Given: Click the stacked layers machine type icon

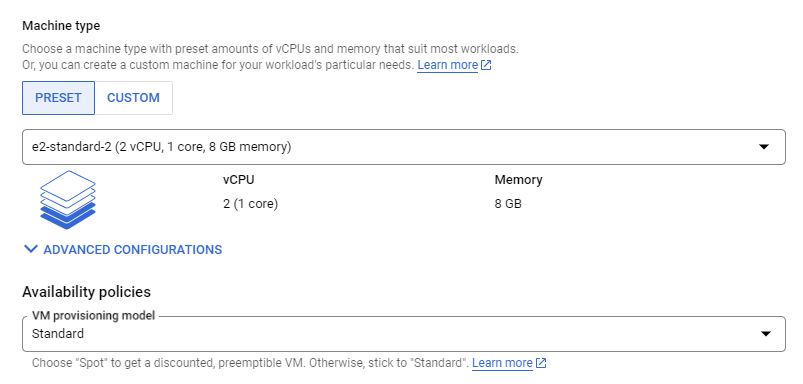Looking at the screenshot, I should 68,200.
